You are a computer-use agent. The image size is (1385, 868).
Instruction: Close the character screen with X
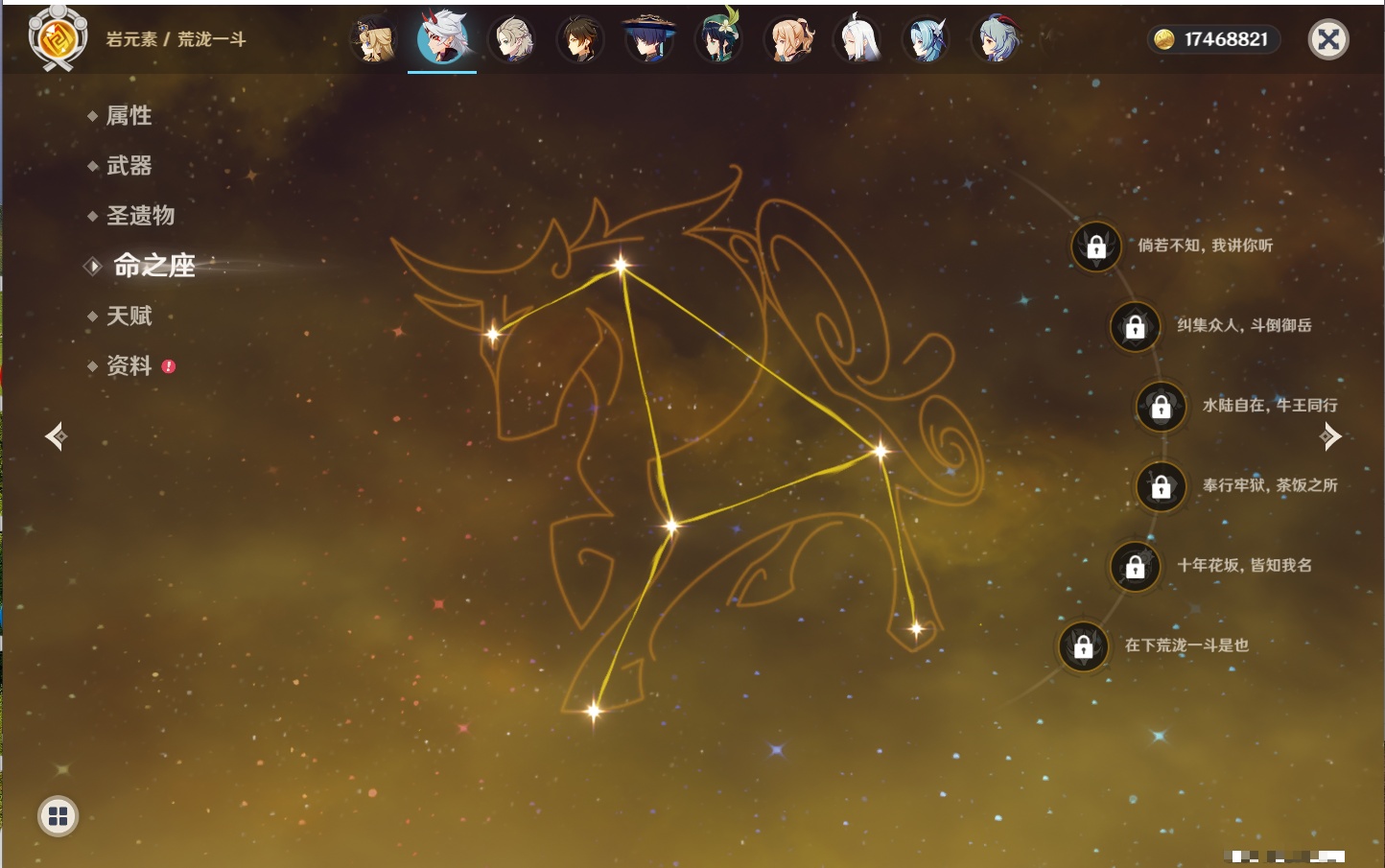pyautogui.click(x=1328, y=39)
